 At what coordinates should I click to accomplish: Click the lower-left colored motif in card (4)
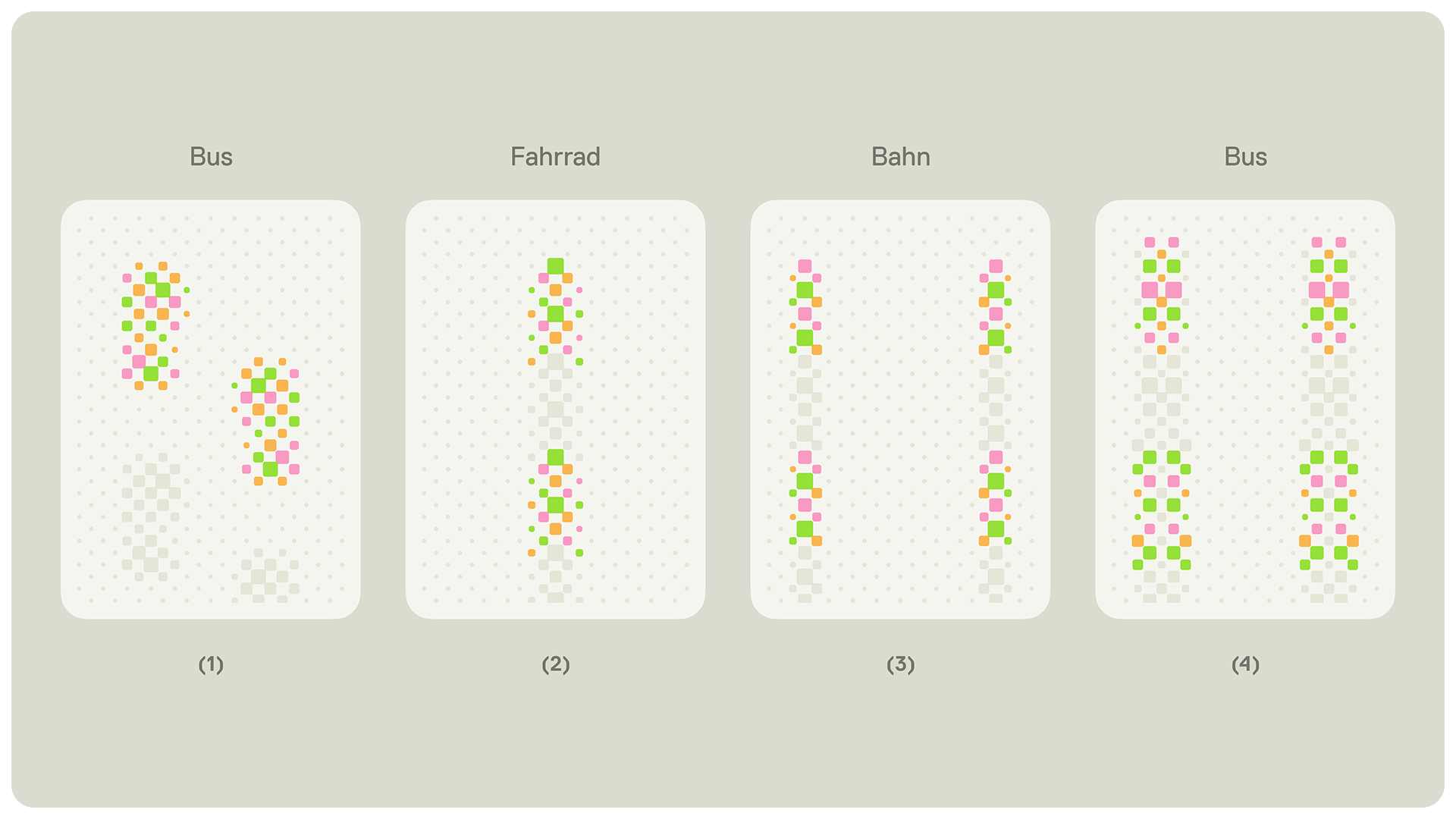pyautogui.click(x=1161, y=511)
